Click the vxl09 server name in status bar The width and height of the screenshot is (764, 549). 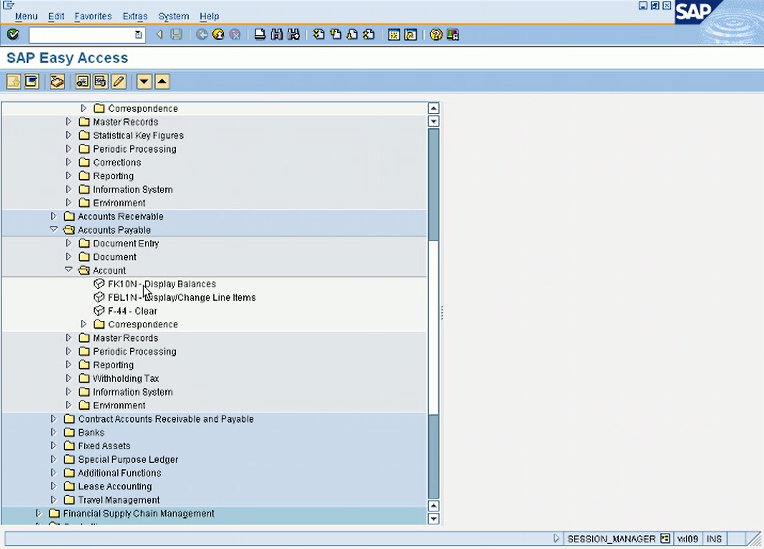(688, 539)
